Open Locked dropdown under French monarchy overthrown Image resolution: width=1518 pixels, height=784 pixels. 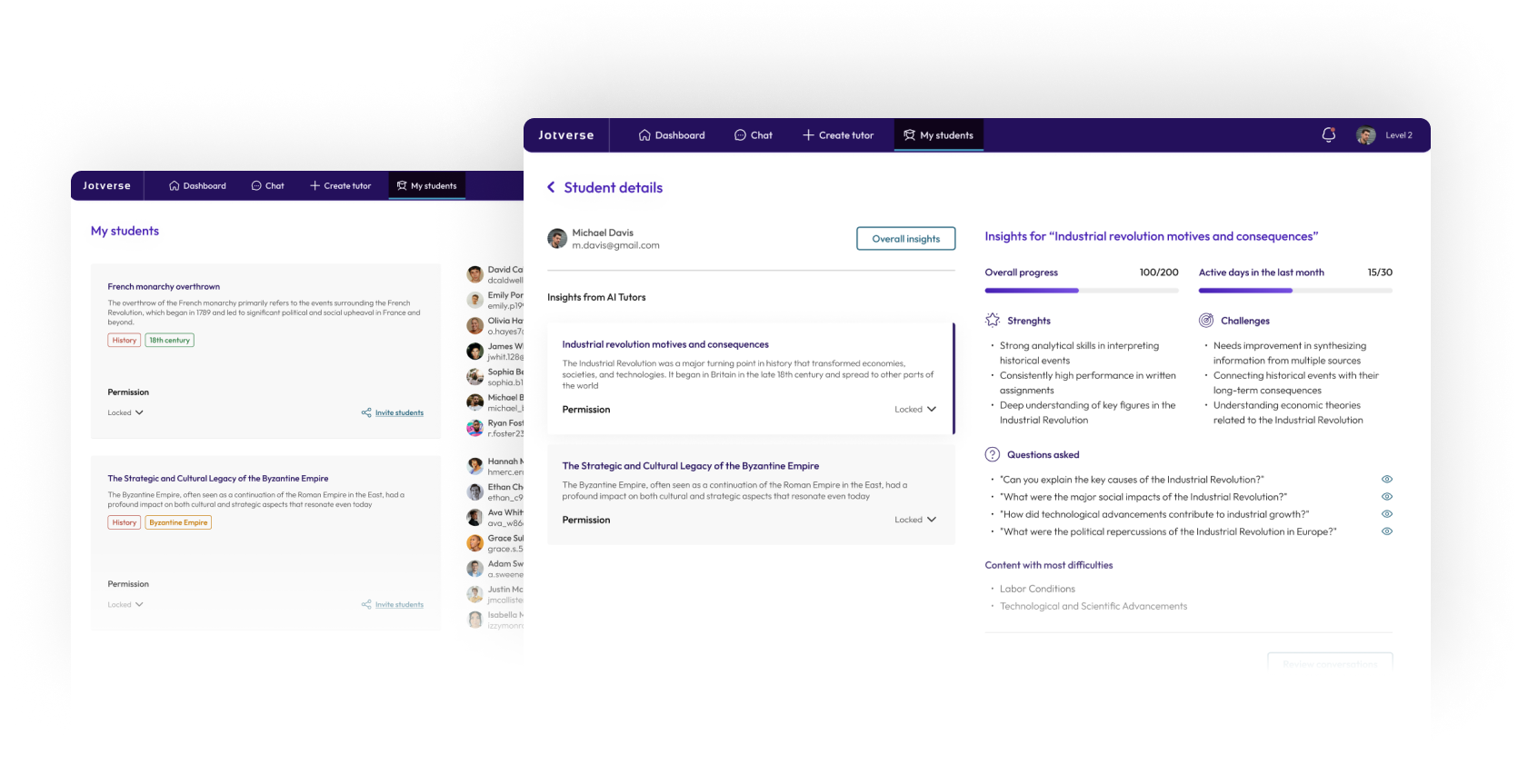[125, 412]
